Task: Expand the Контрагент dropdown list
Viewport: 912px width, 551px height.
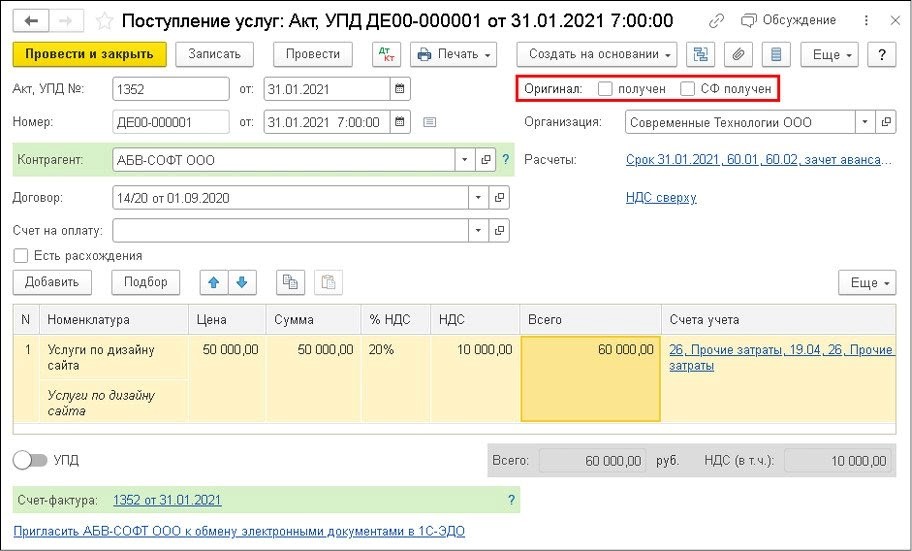Action: [x=463, y=160]
